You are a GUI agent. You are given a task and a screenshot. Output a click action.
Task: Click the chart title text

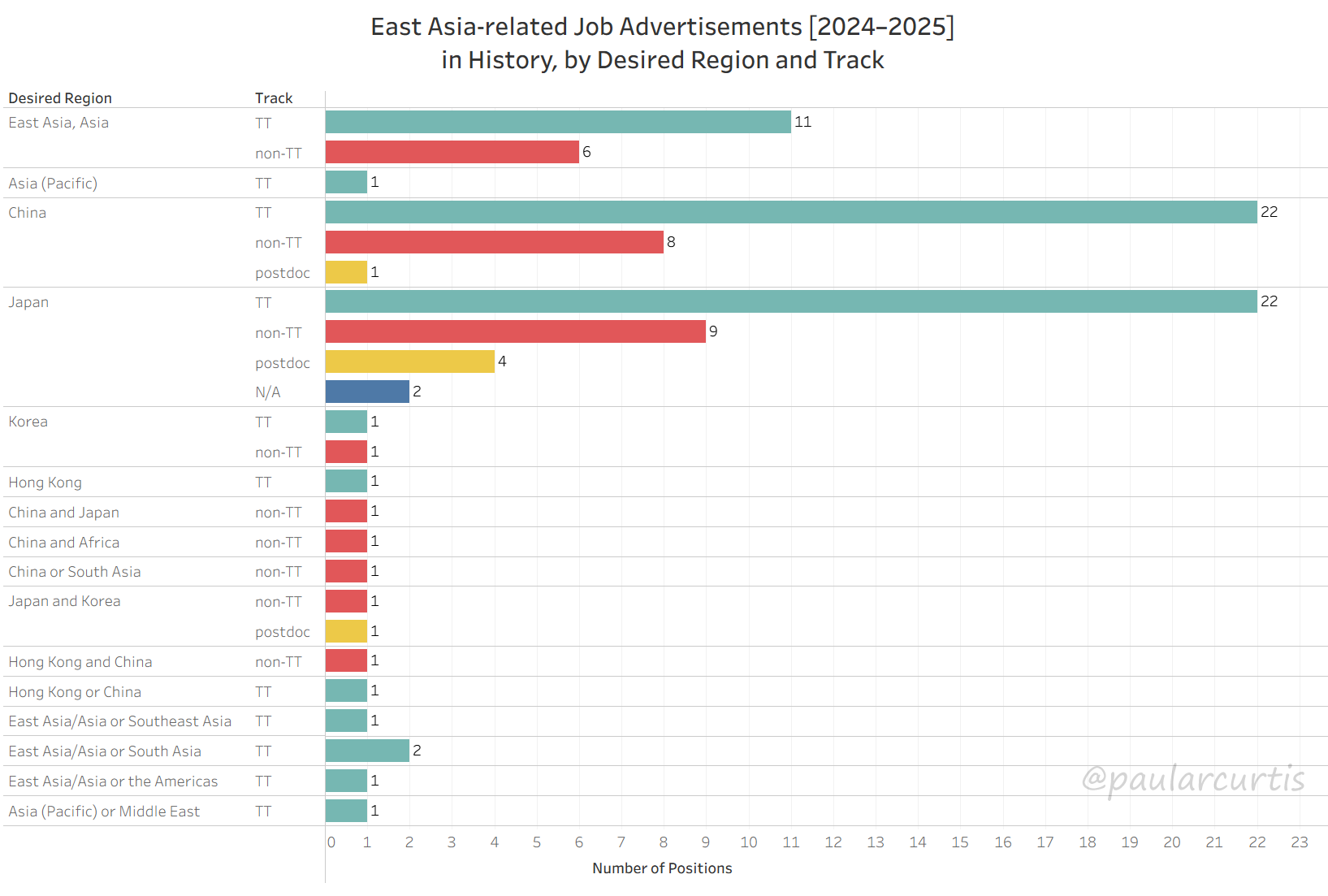click(x=663, y=43)
